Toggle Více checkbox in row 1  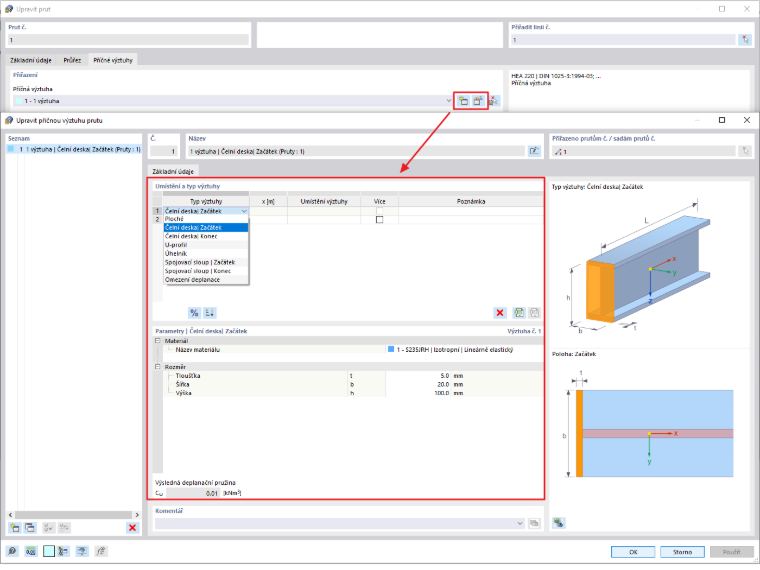point(380,211)
